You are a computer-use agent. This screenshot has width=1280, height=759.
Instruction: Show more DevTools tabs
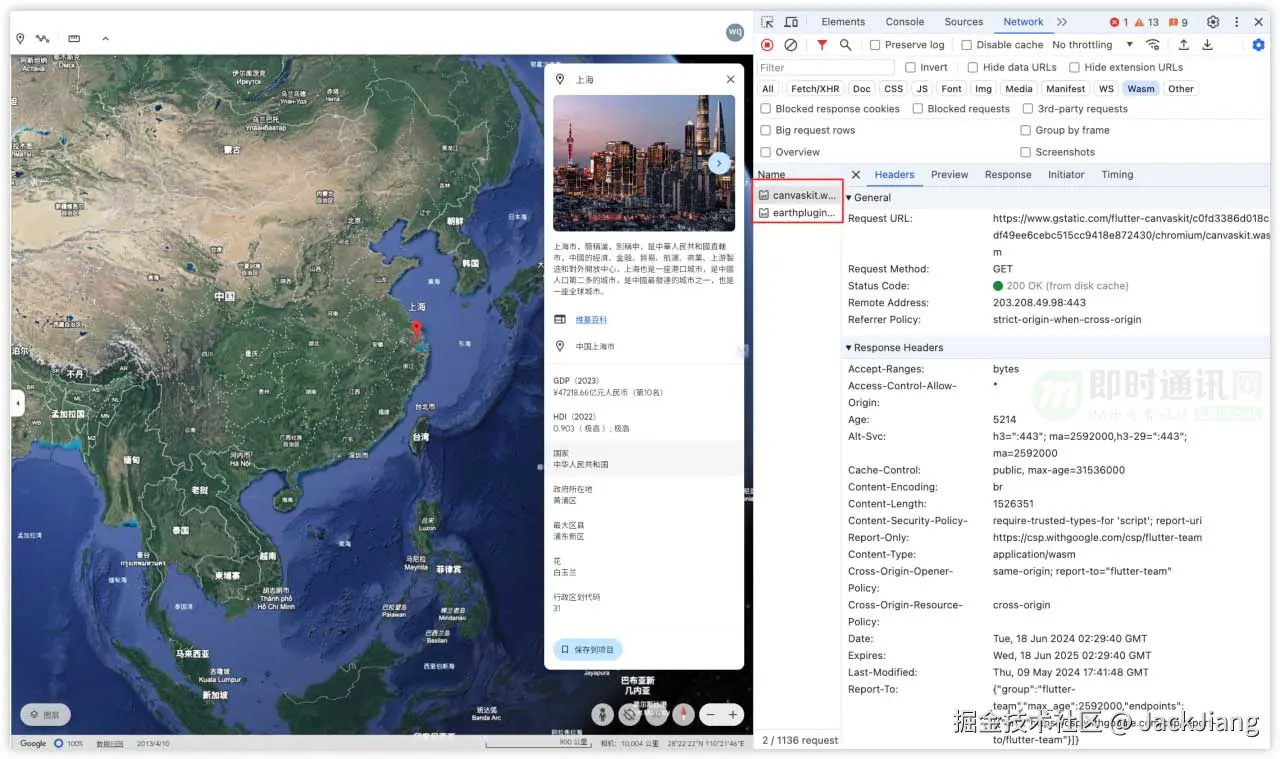[x=1061, y=22]
